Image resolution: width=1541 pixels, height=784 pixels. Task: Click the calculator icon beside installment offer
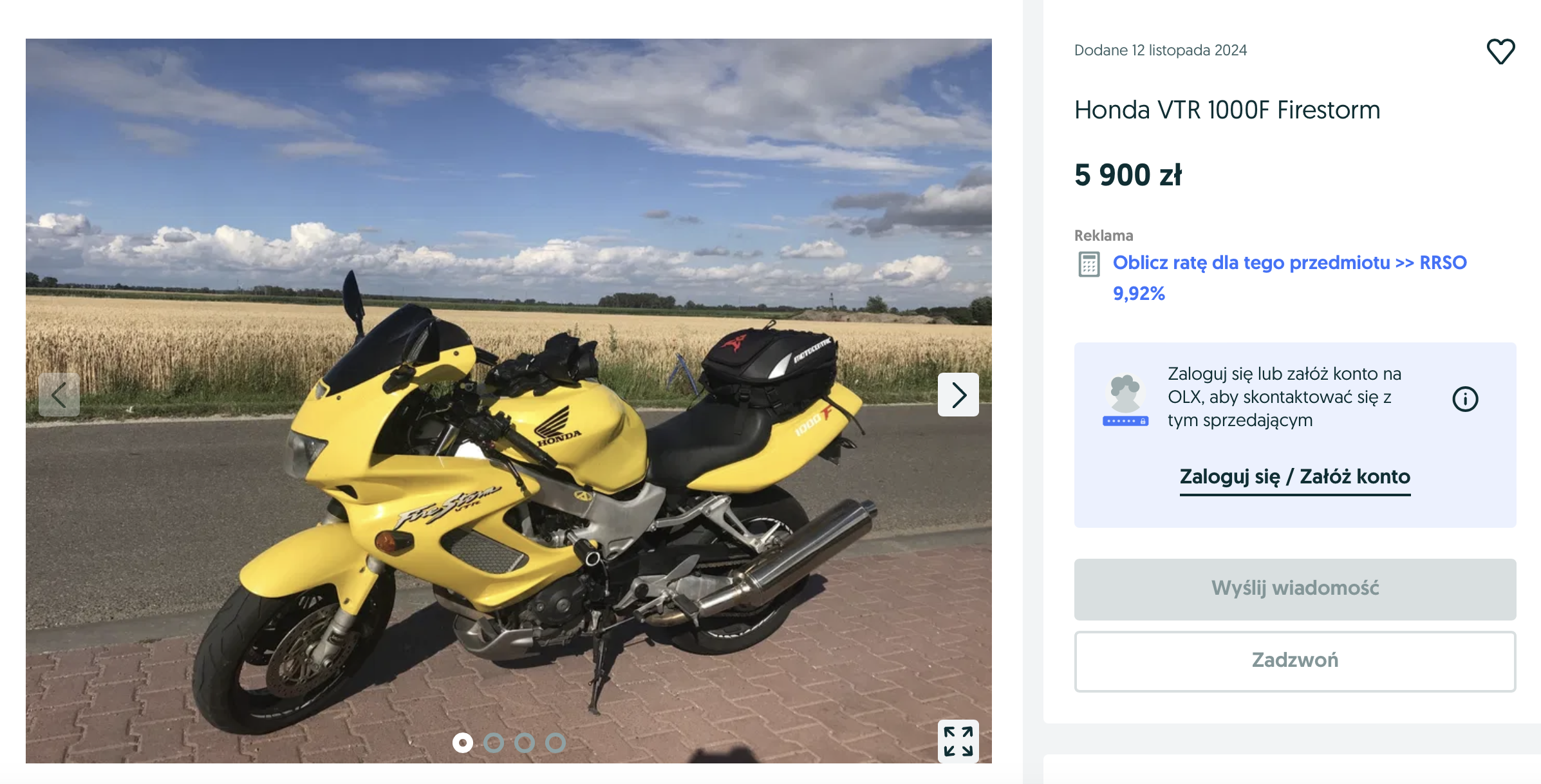pos(1088,265)
